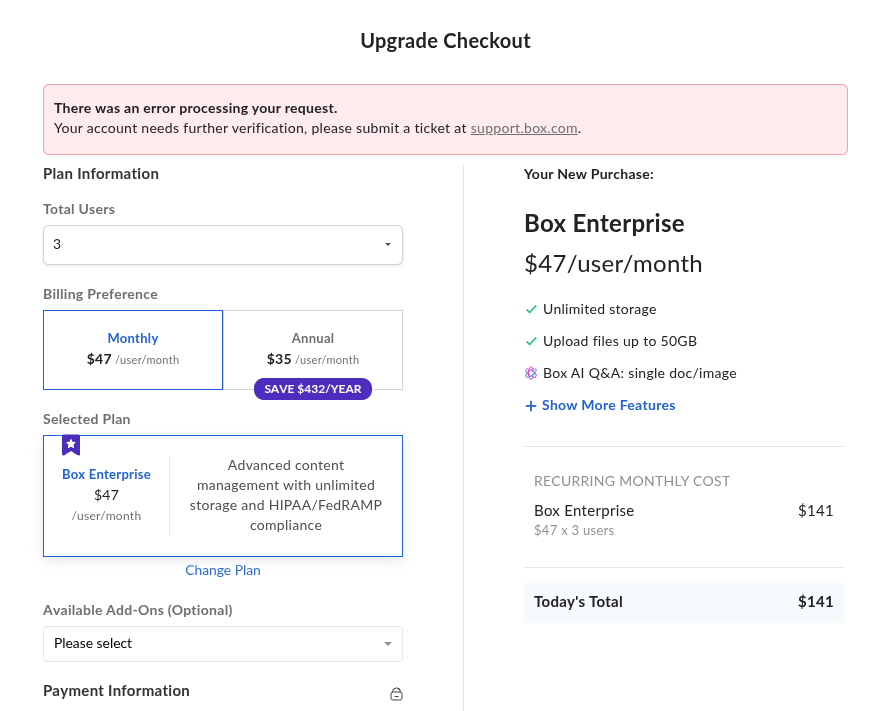Image resolution: width=886 pixels, height=711 pixels.
Task: Click the error message headline text
Action: [196, 108]
